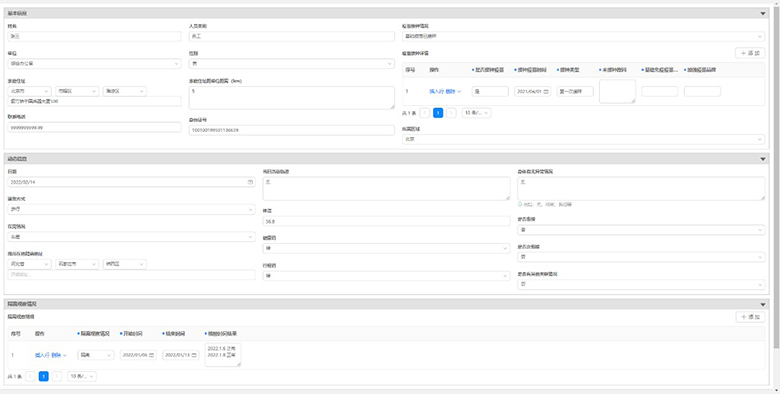The image size is (780, 394).
Task: Focus the detailed home address field ending in 508
Action: pos(95,101)
